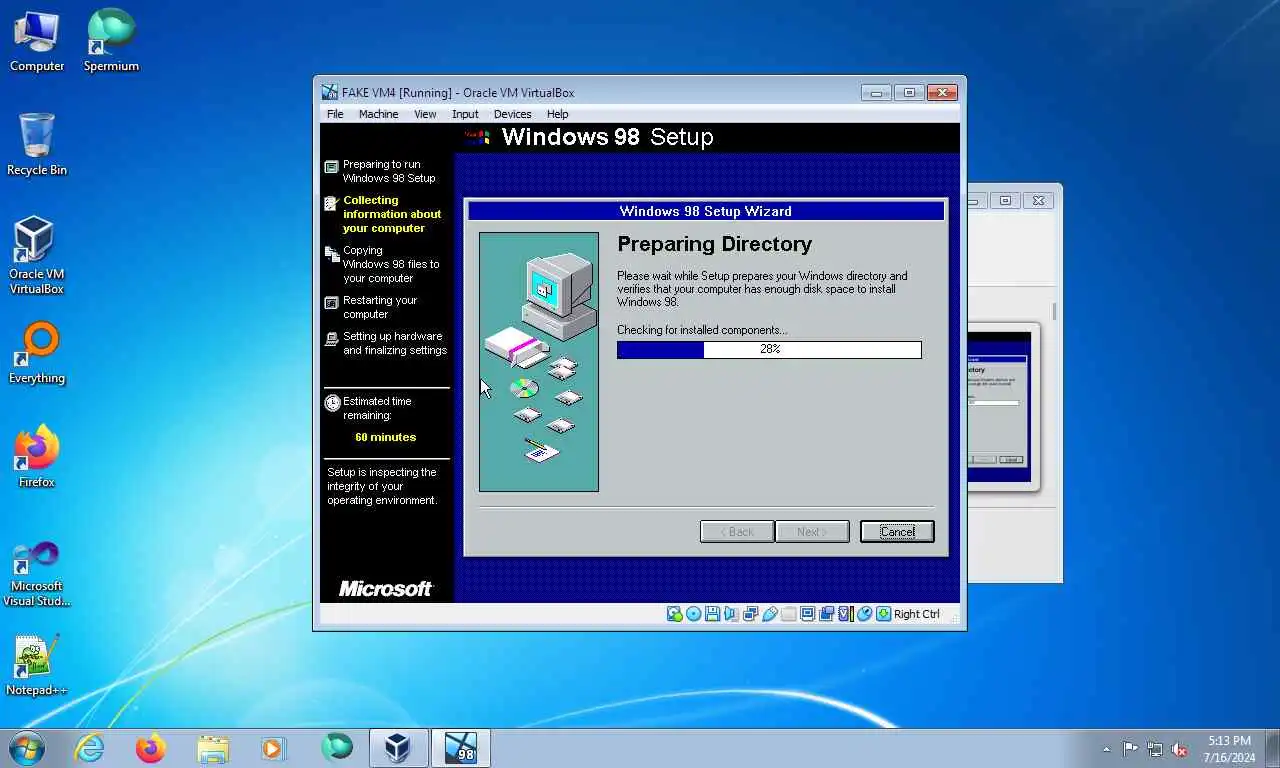Image resolution: width=1280 pixels, height=768 pixels.
Task: Click the network adapter status icon
Action: [750, 614]
